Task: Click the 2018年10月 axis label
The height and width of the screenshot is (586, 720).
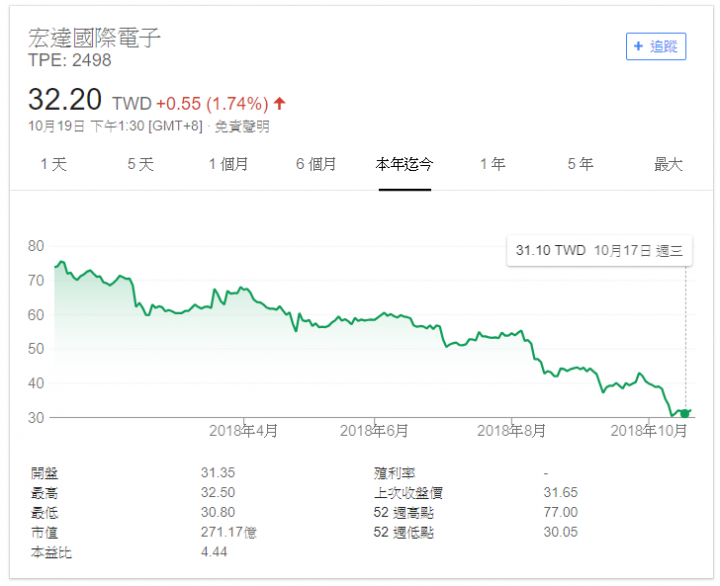Action: tap(649, 431)
